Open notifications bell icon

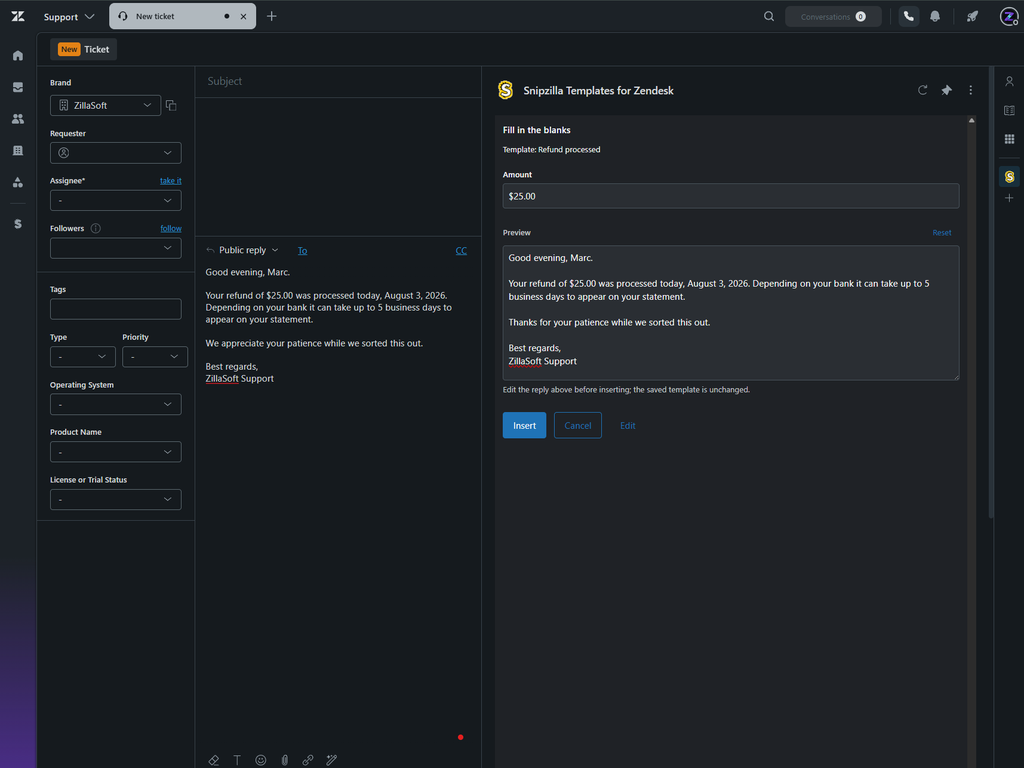pyautogui.click(x=935, y=16)
